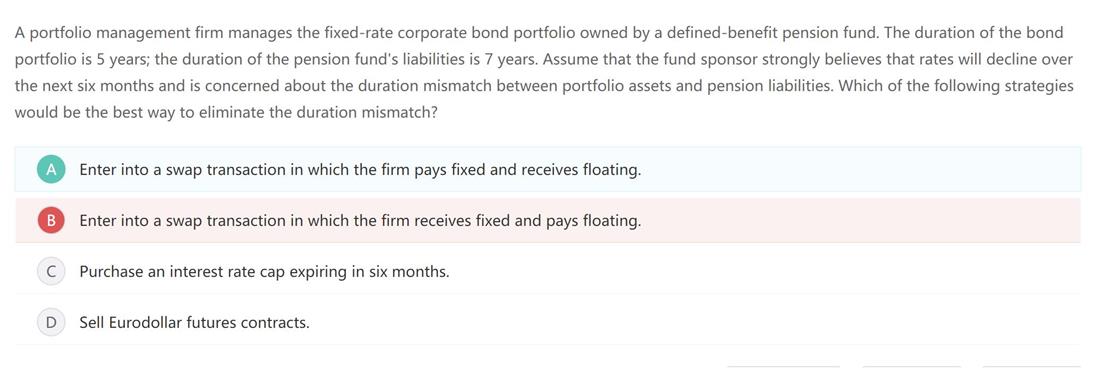1100x368 pixels.
Task: Select the red B answer badge
Action: pyautogui.click(x=51, y=221)
